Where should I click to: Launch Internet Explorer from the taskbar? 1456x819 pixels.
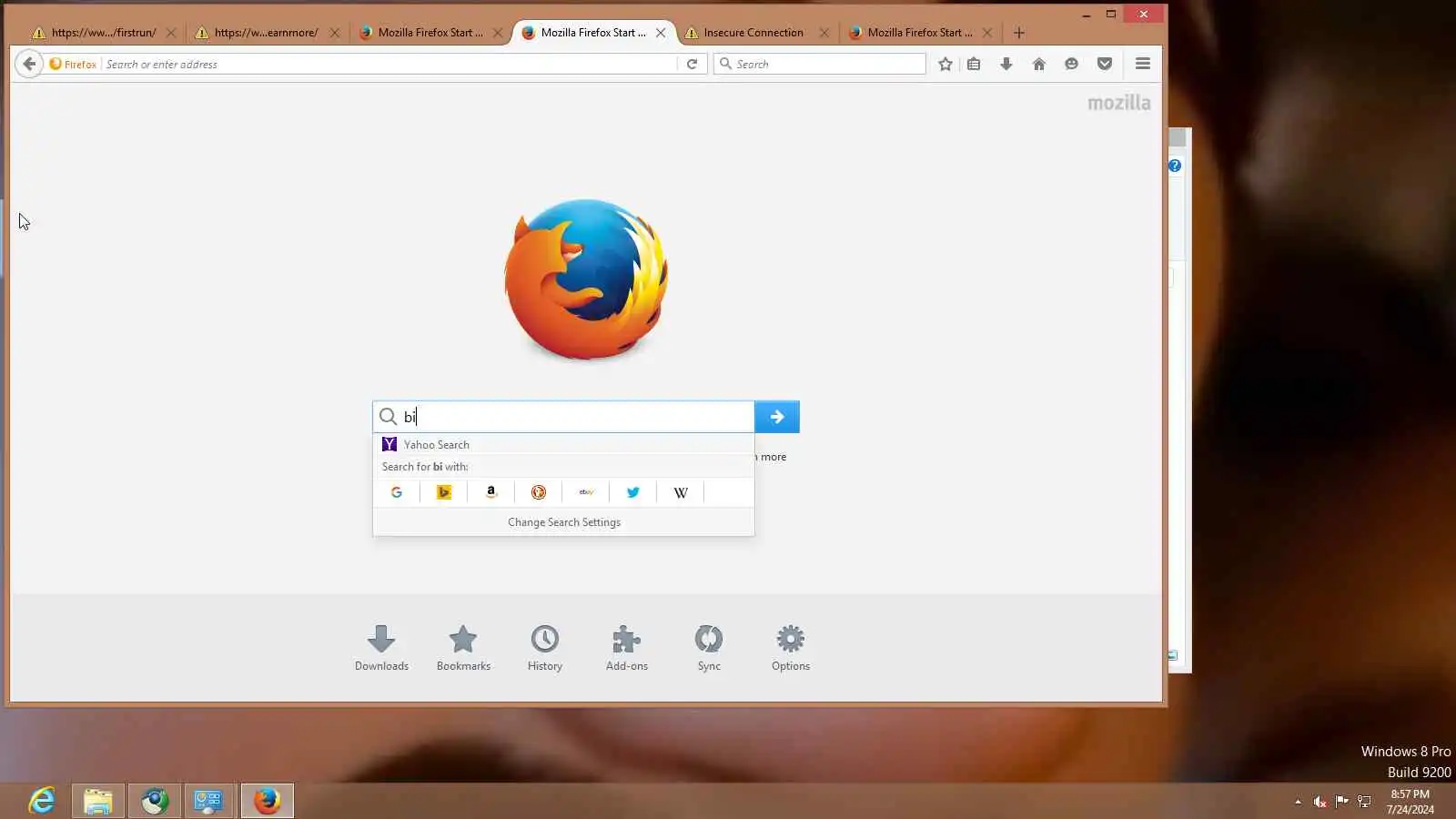(x=42, y=801)
